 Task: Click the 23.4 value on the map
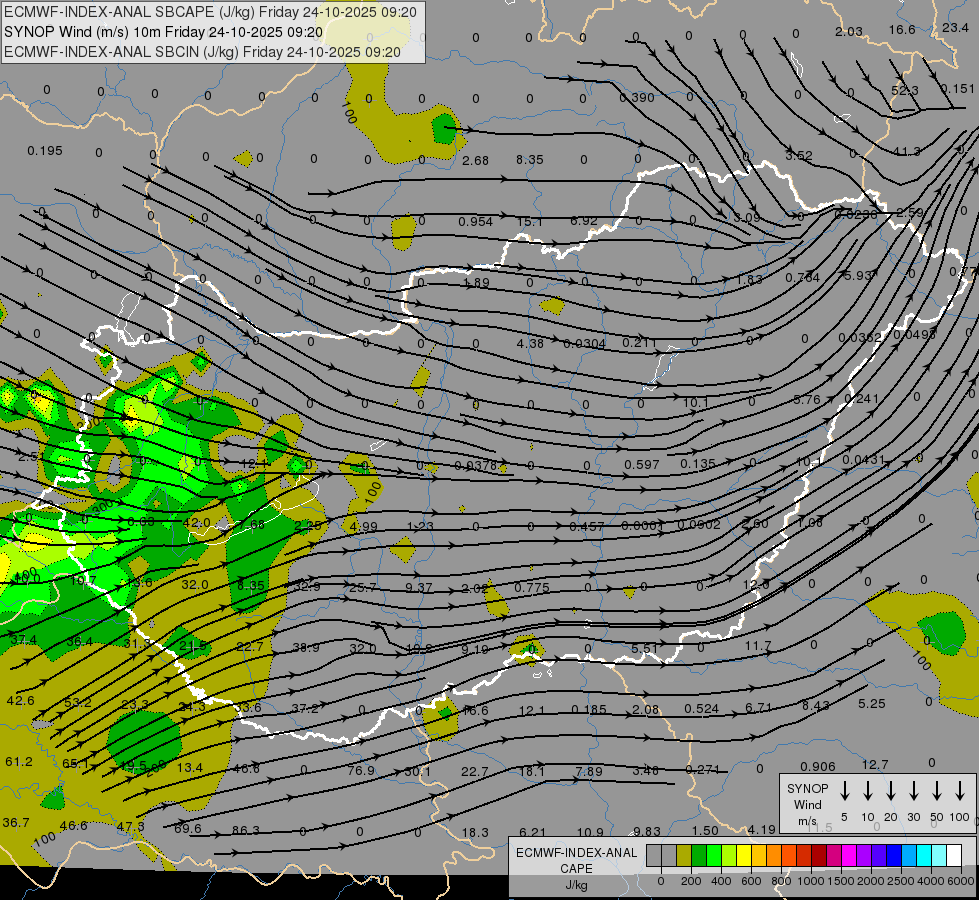(x=955, y=27)
